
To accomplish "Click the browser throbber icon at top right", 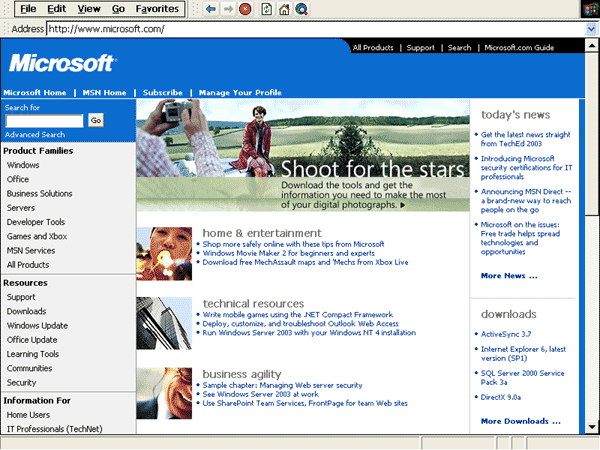I will point(589,9).
